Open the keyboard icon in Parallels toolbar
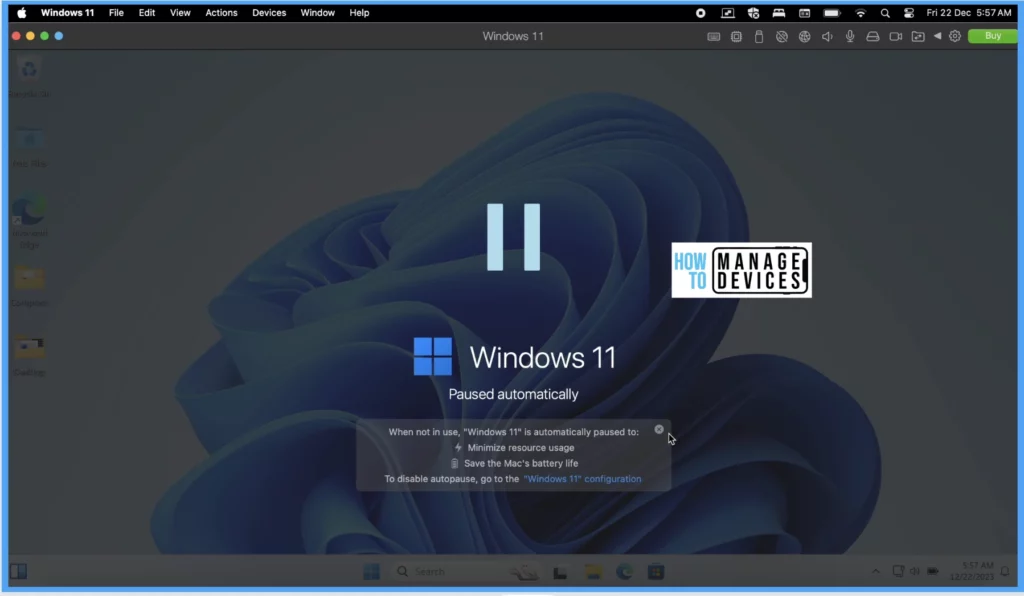 tap(714, 37)
